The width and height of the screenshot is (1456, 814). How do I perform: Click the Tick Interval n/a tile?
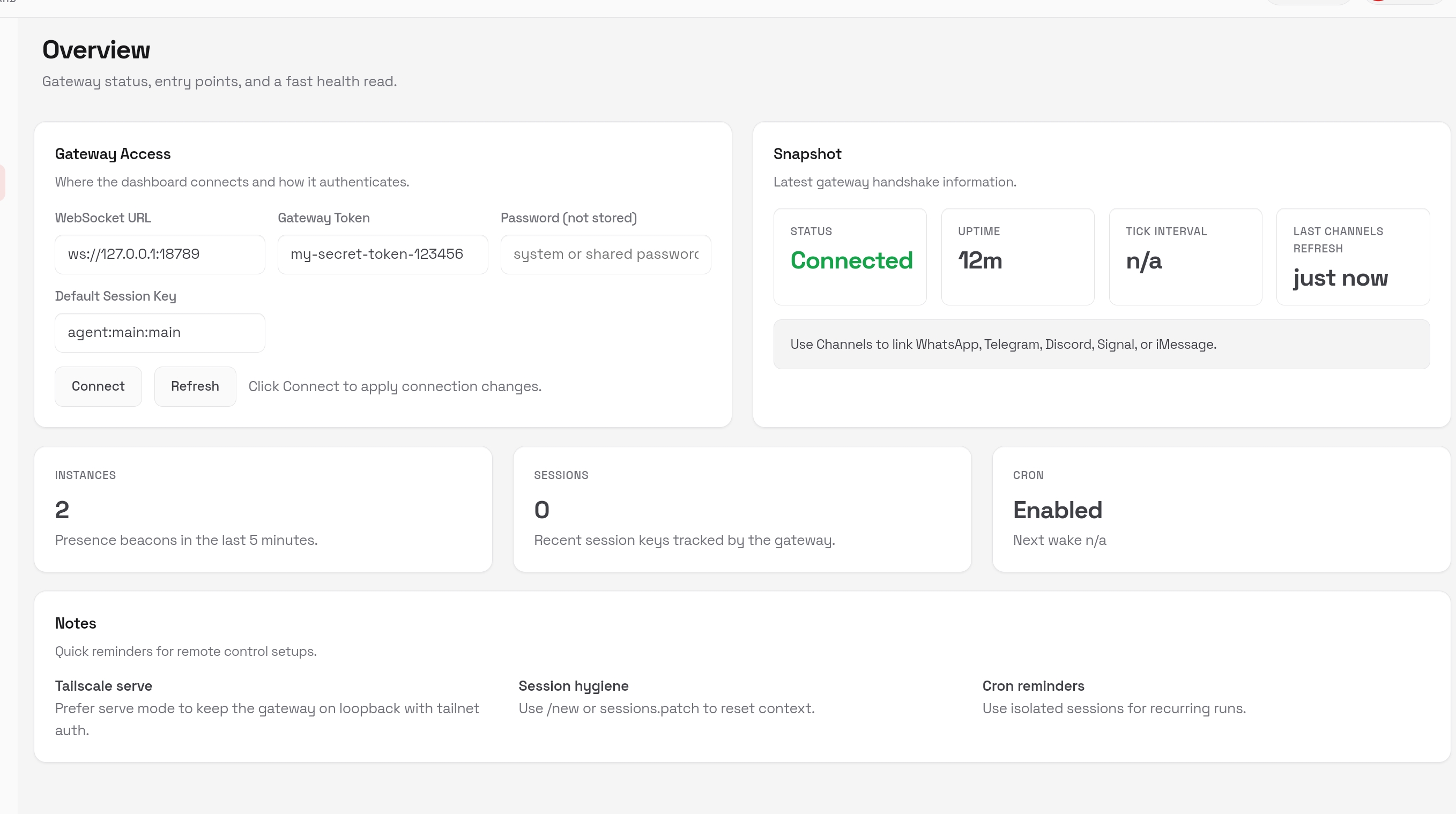1185,257
